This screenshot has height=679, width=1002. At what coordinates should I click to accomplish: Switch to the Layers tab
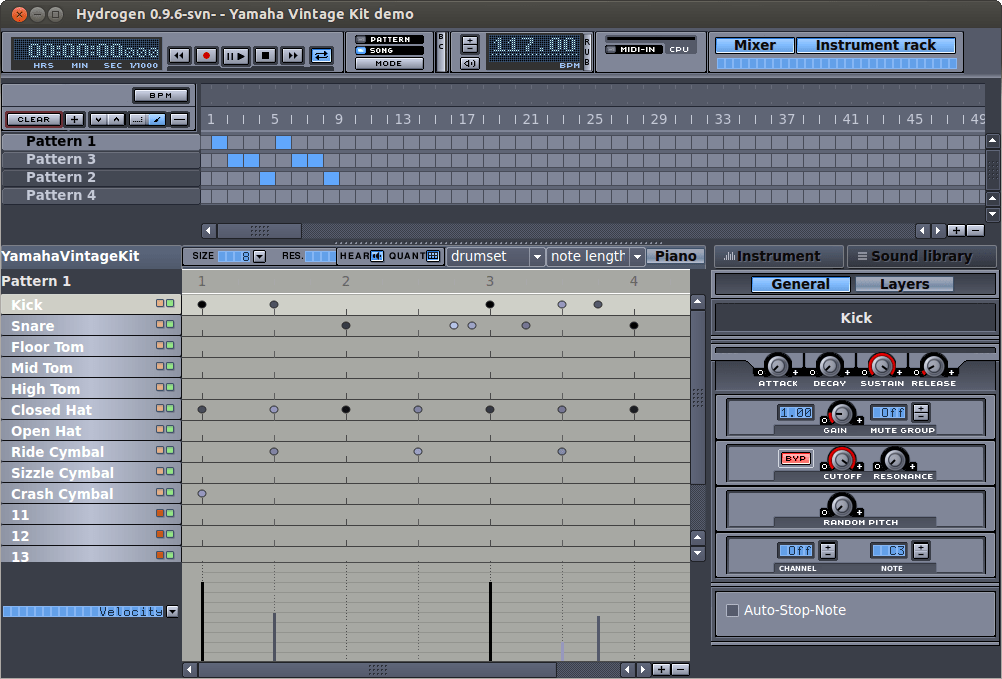pos(904,284)
